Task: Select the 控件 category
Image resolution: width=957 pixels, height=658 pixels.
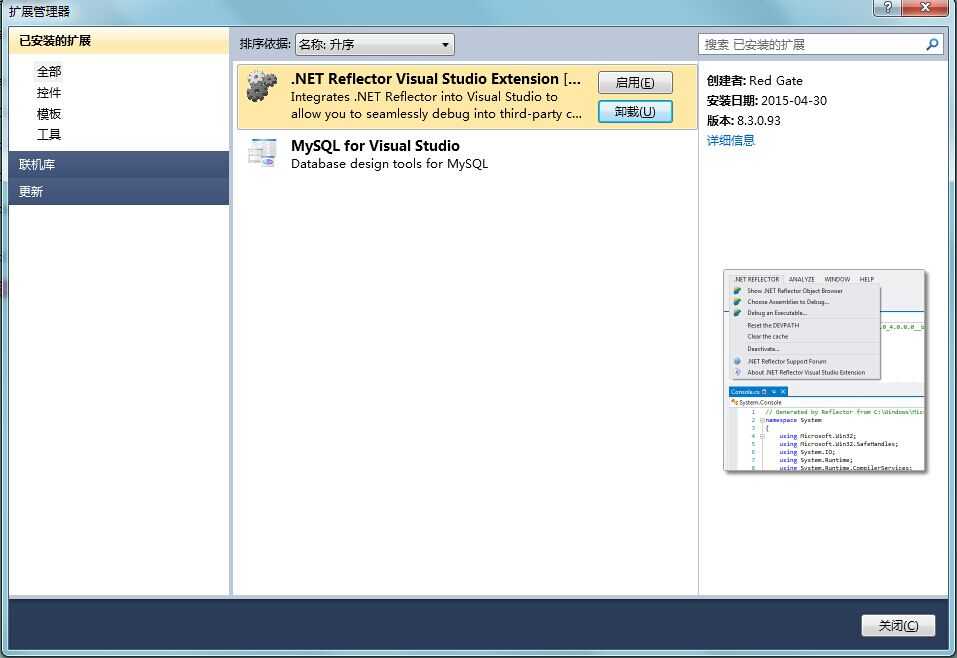Action: coord(49,93)
